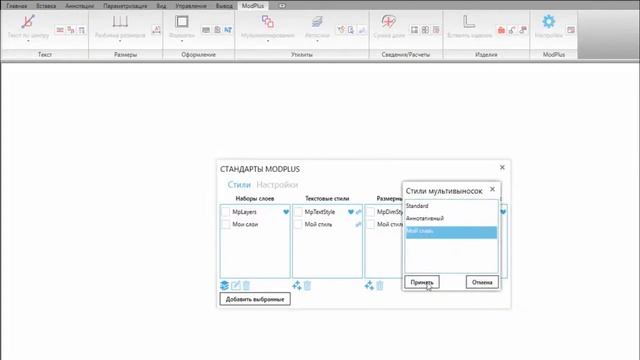
Task: Click the Форматки frame icon
Action: point(182,22)
